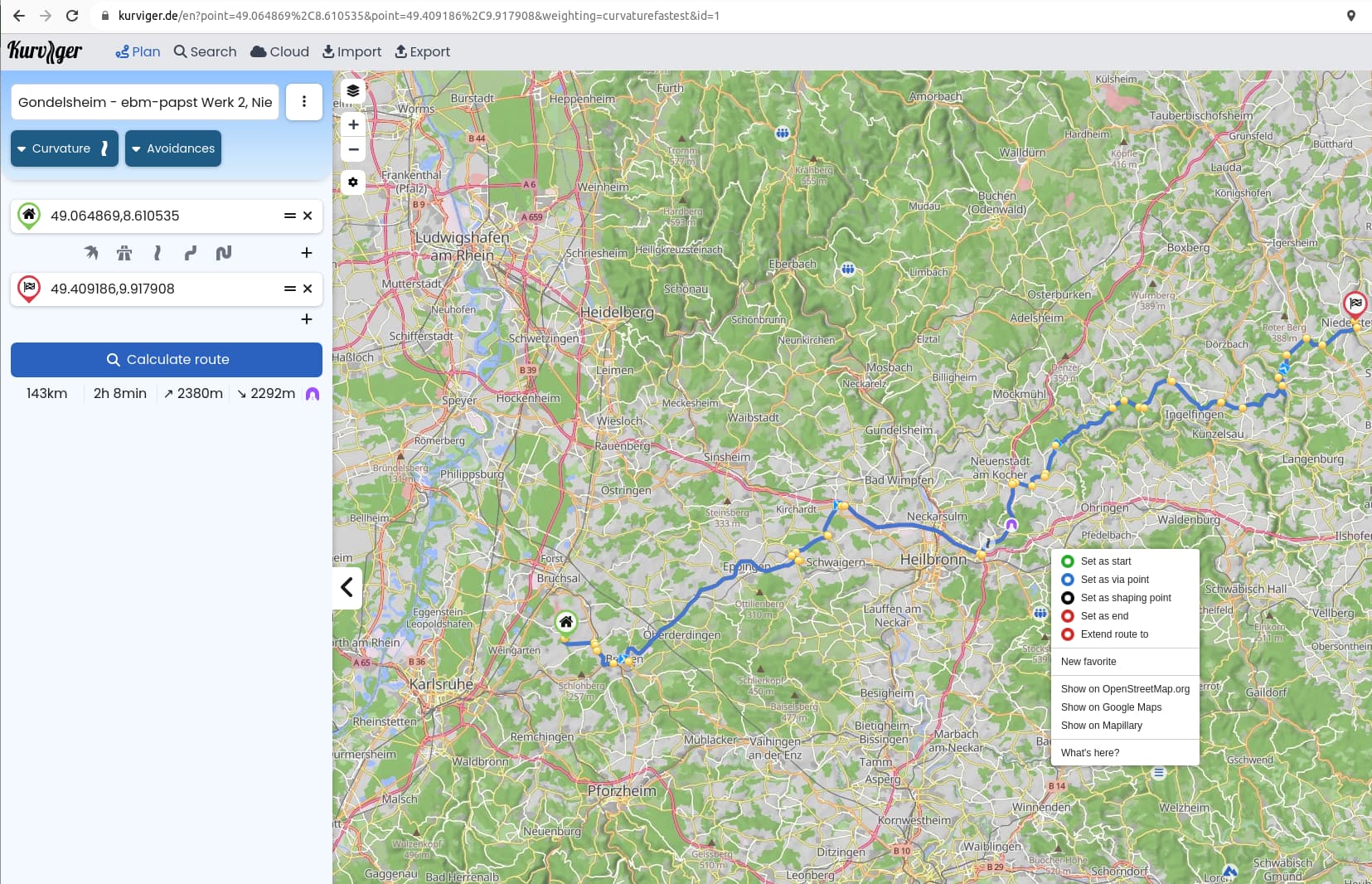
Task: Select the highway routing profile icon
Action: 124,253
